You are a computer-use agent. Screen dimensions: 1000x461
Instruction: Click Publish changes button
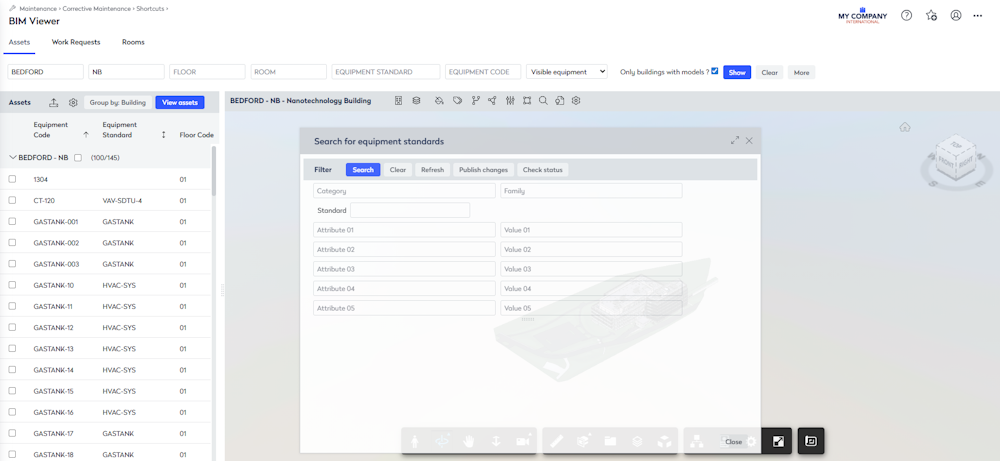click(483, 170)
